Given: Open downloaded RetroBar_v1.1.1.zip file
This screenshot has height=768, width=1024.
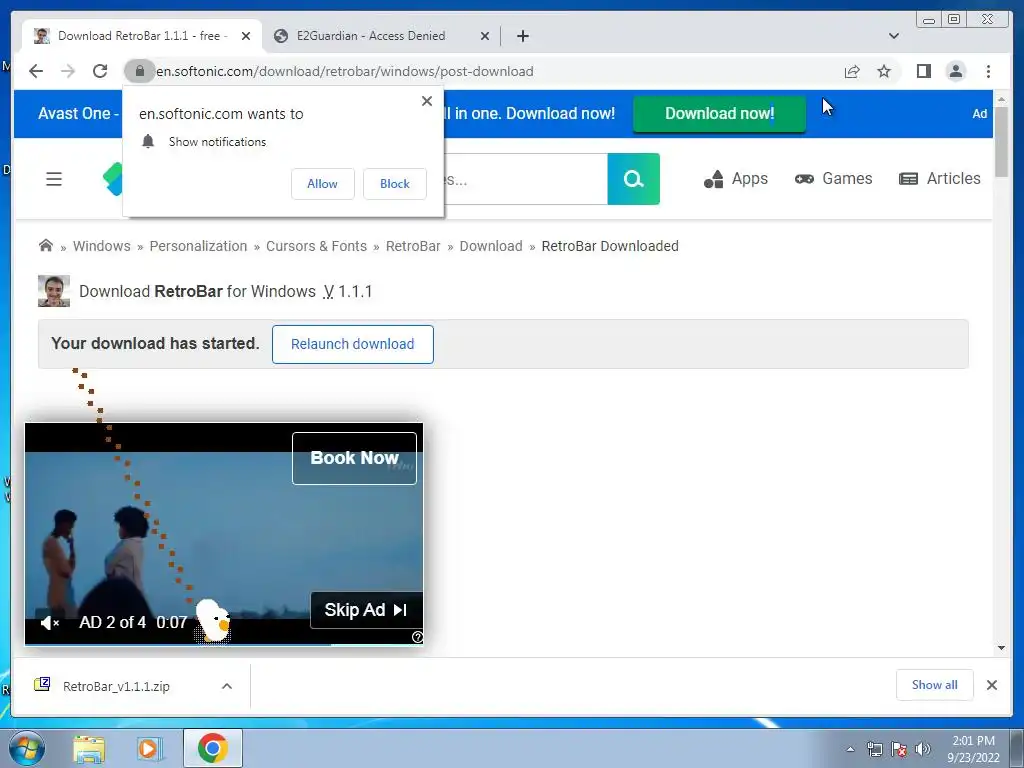Looking at the screenshot, I should 116,686.
